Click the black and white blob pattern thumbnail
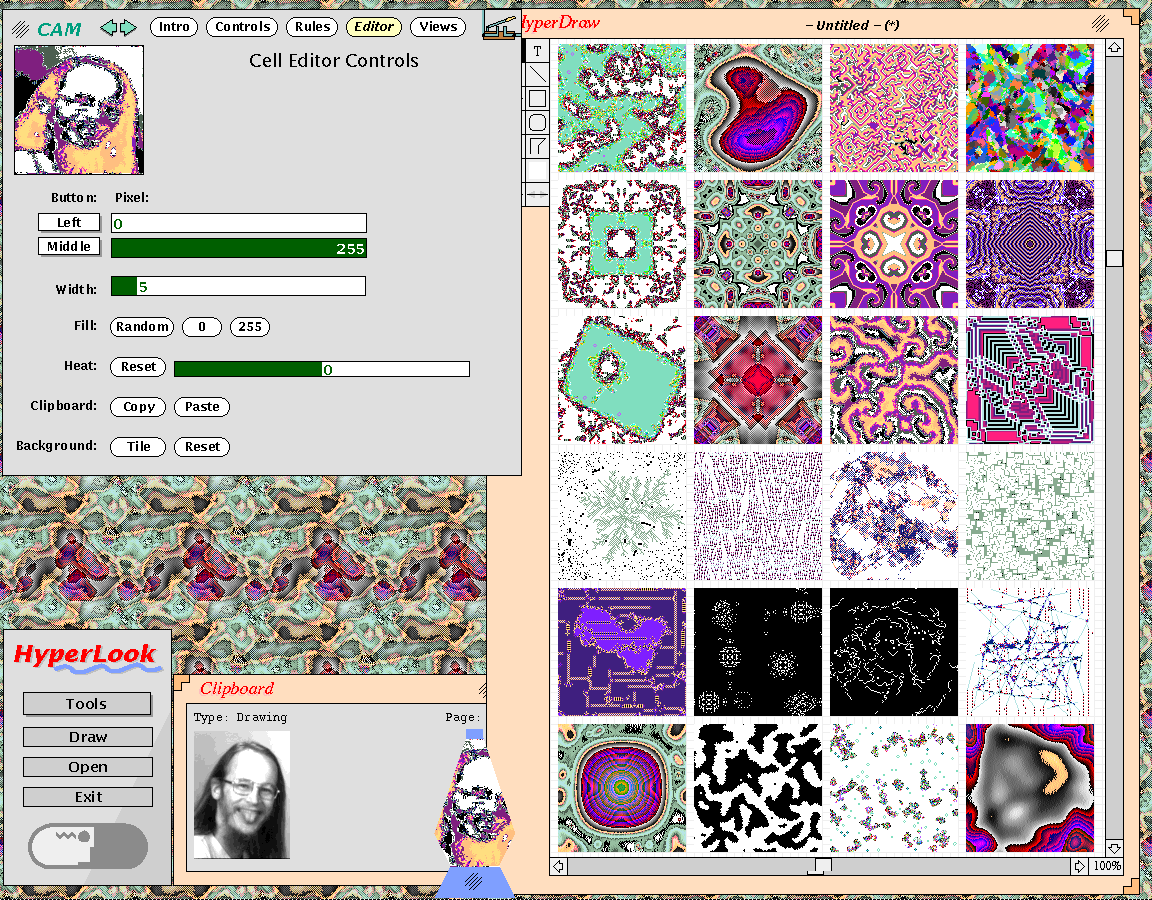Image resolution: width=1152 pixels, height=900 pixels. point(758,788)
